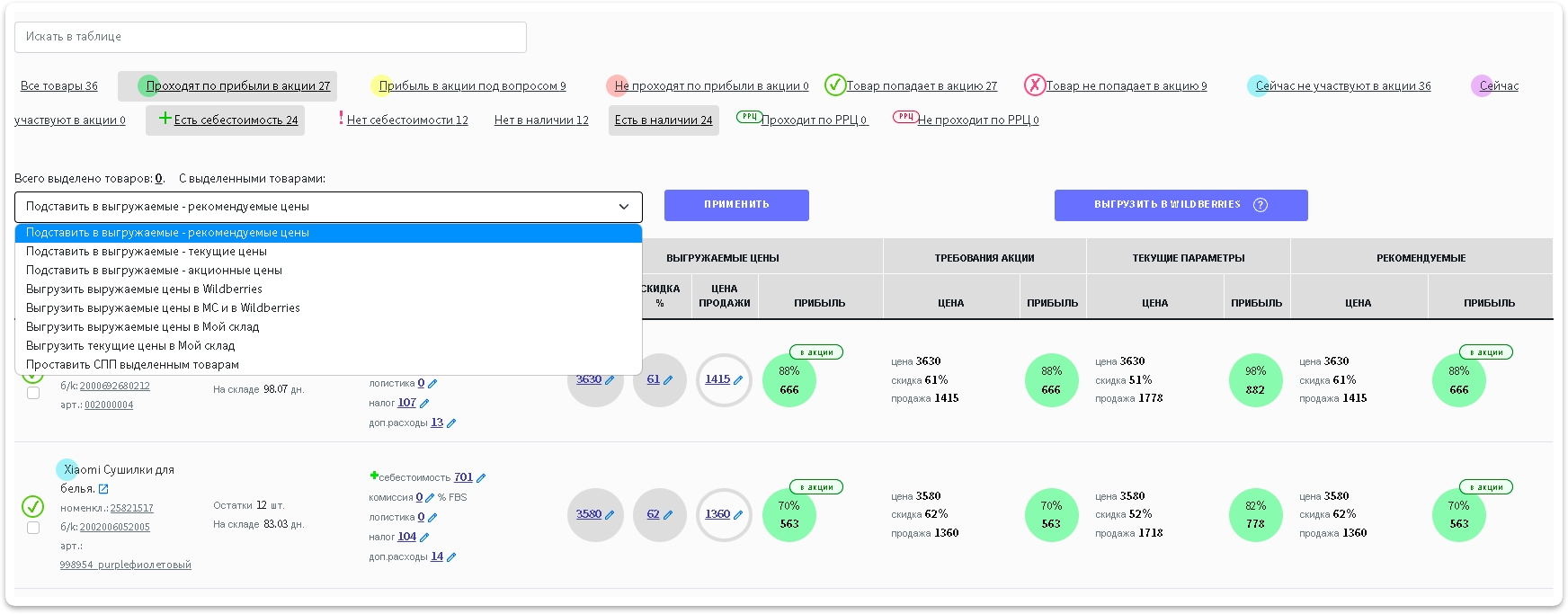Edit налог 107 using pencil icon
The width and height of the screenshot is (1568, 614).
424,404
